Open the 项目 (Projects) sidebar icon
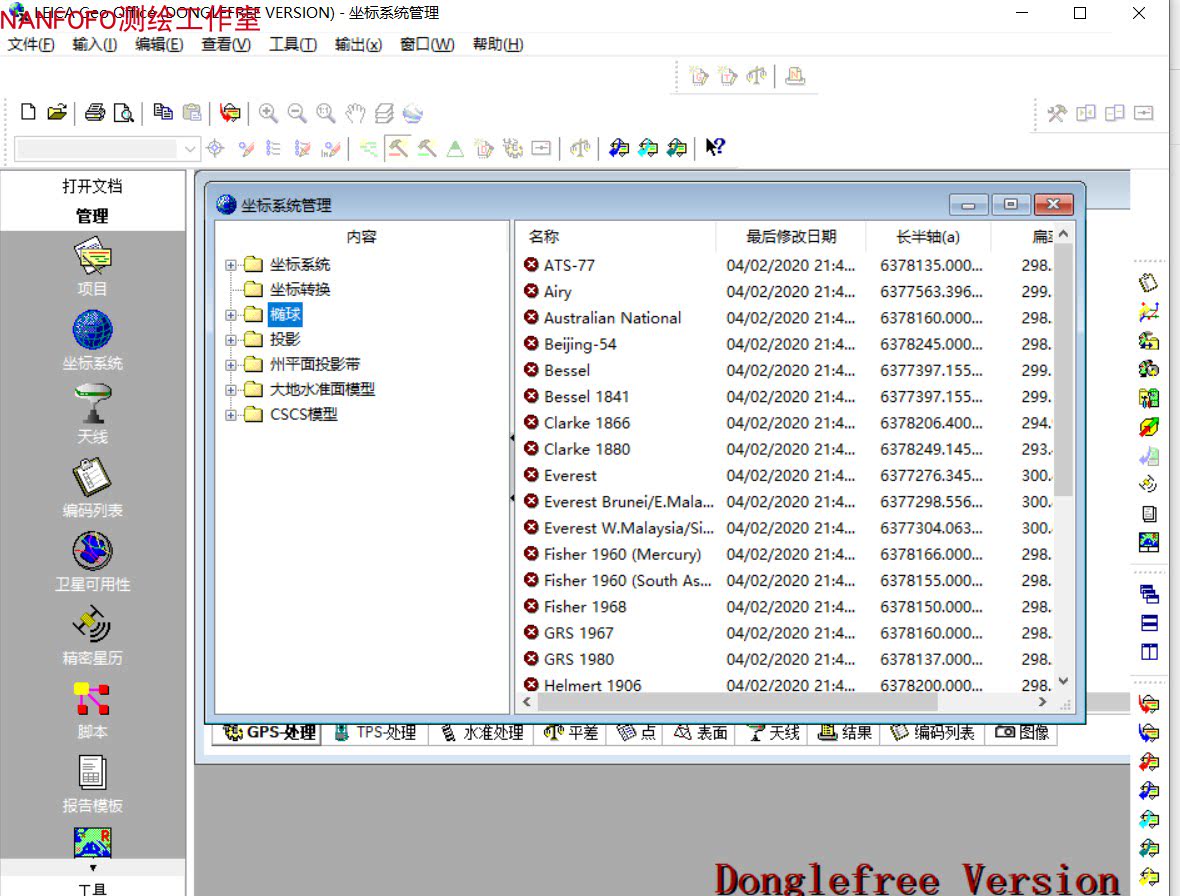 93,257
